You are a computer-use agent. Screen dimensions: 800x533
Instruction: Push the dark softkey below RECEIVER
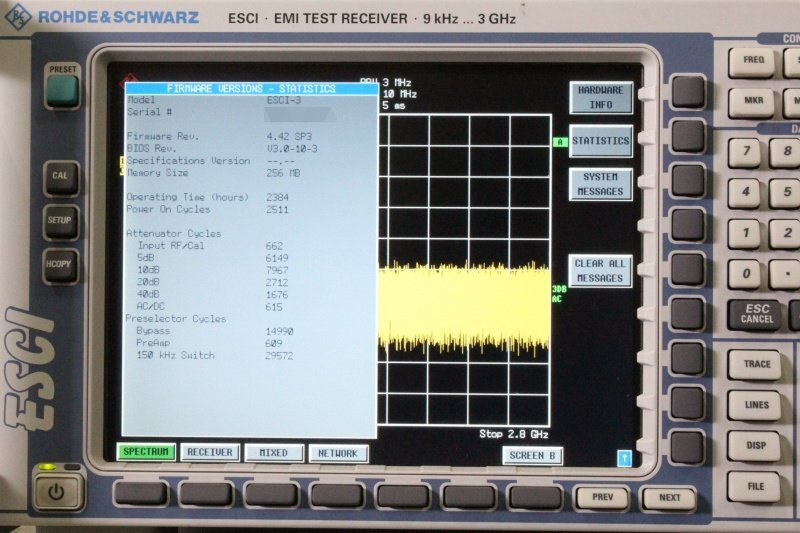tap(206, 494)
